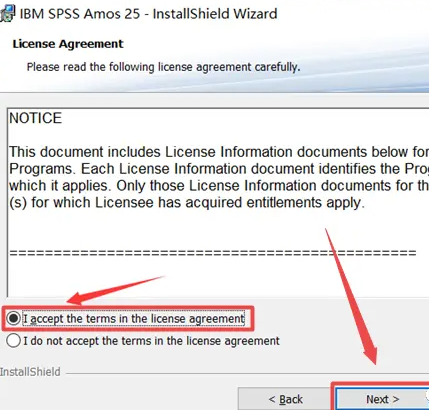Click the 'Programs. Each License Information' line
429x410 pixels.
tap(219, 169)
